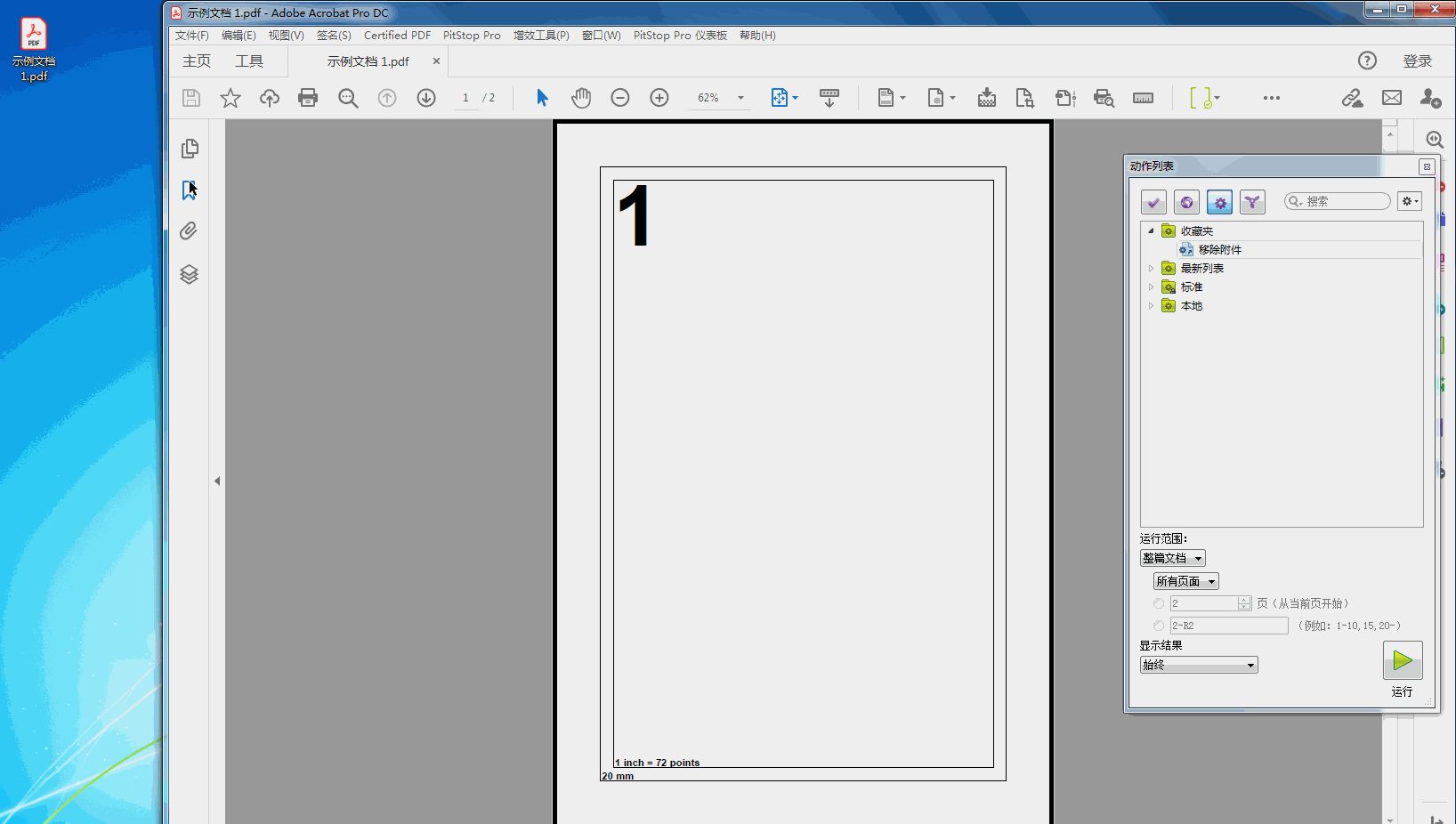
Task: Collapse the 收藏夹 folder
Action: pyautogui.click(x=1151, y=230)
